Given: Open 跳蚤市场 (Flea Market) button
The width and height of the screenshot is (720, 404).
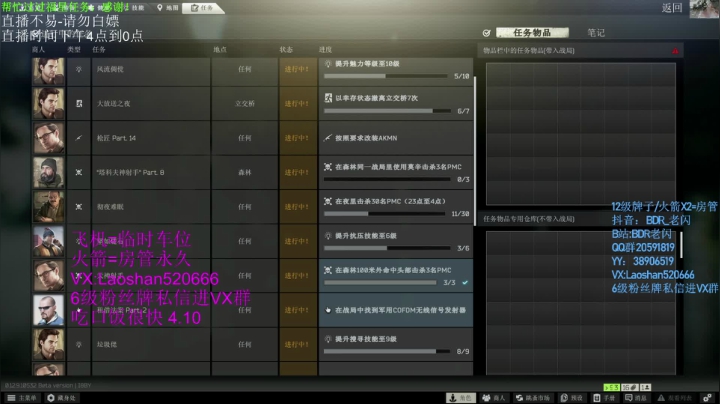Looking at the screenshot, I should pos(532,398).
